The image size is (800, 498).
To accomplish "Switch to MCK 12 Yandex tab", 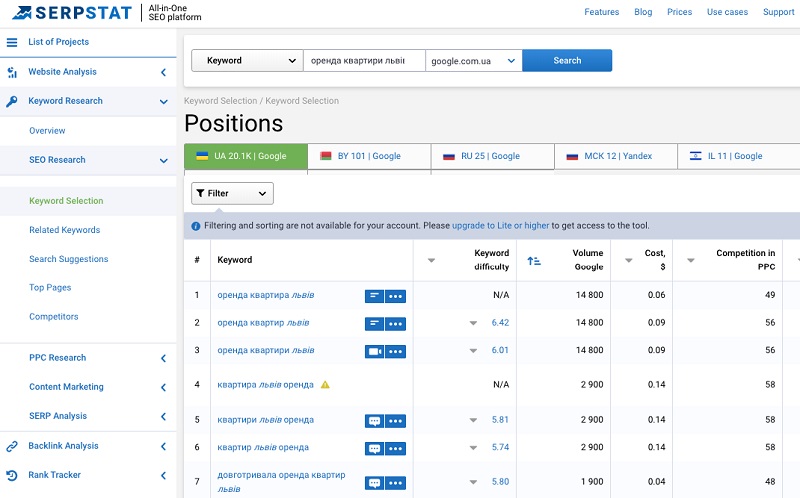I will 616,156.
